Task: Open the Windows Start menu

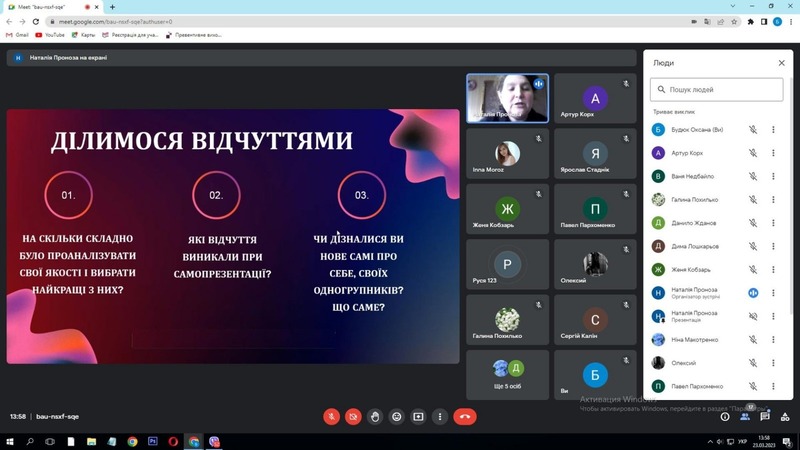Action: coord(9,440)
